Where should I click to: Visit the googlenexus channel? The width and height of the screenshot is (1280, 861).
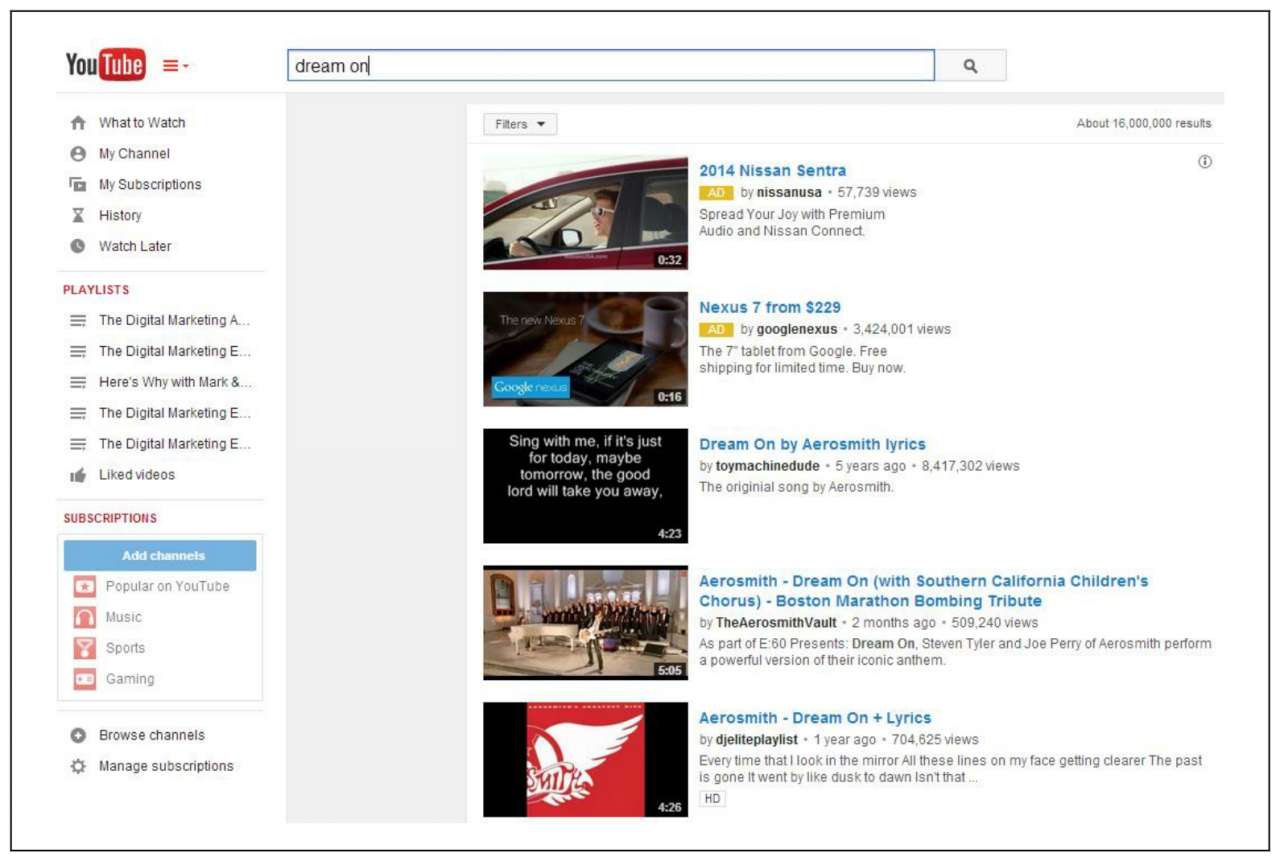pyautogui.click(x=797, y=329)
